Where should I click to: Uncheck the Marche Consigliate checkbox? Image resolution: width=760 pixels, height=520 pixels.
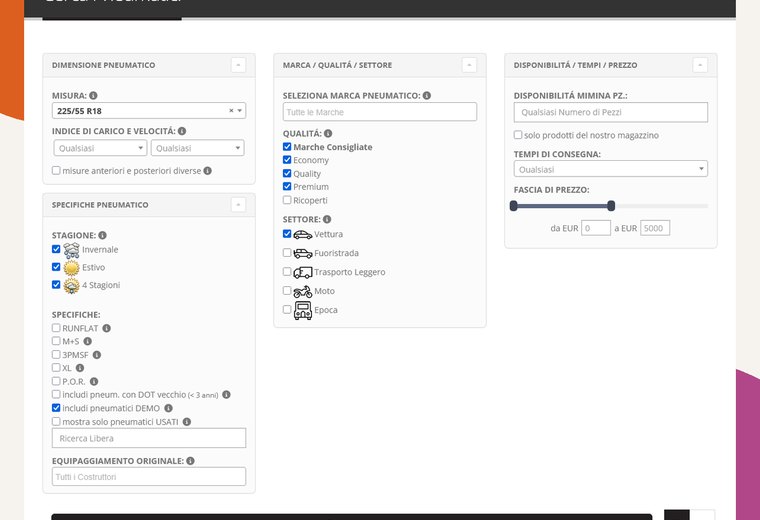[x=287, y=146]
